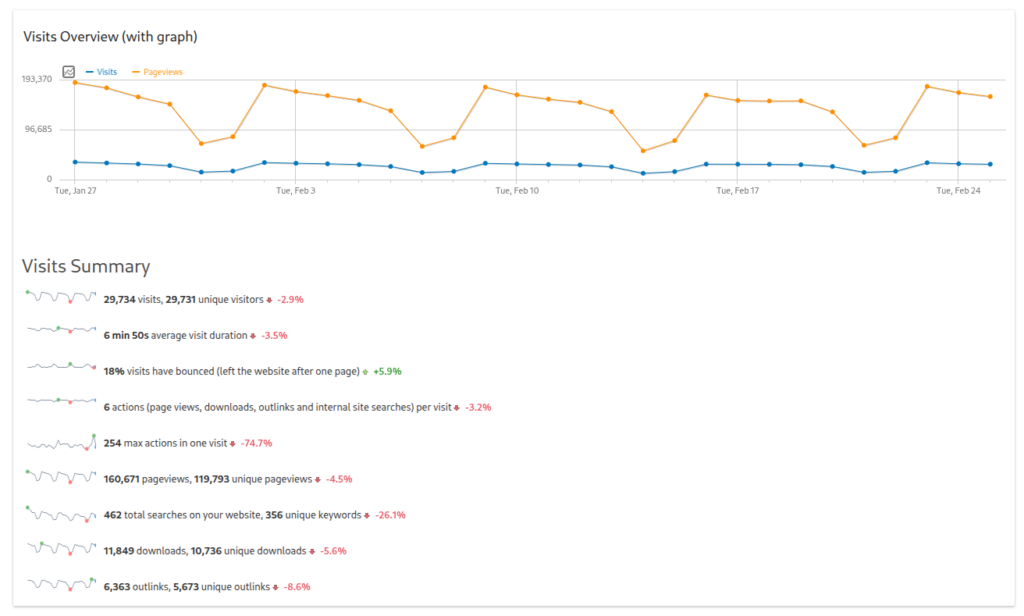Click the outlinks sparkline
Viewport: 1024px width, 616px height.
(60, 586)
